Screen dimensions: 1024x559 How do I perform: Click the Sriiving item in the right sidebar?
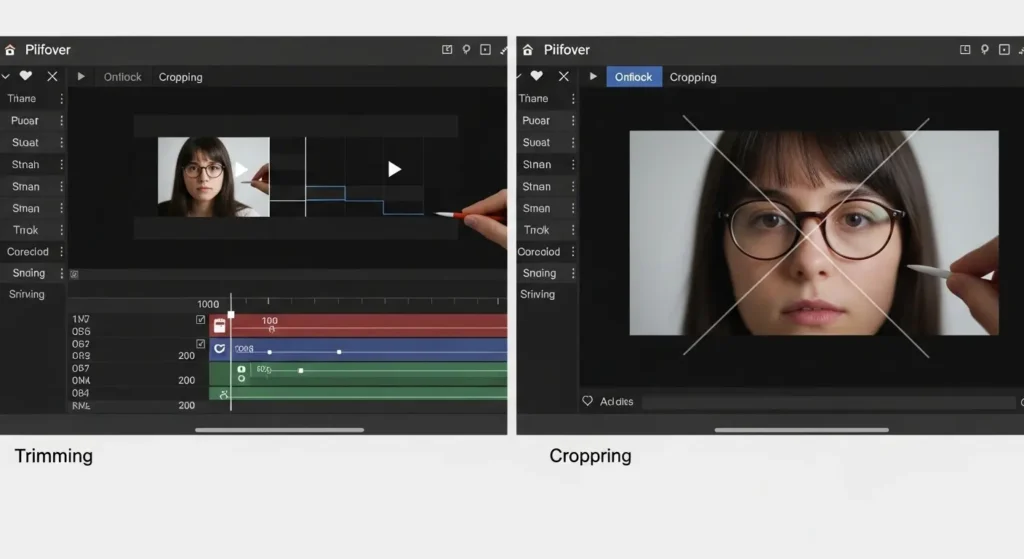click(x=537, y=295)
